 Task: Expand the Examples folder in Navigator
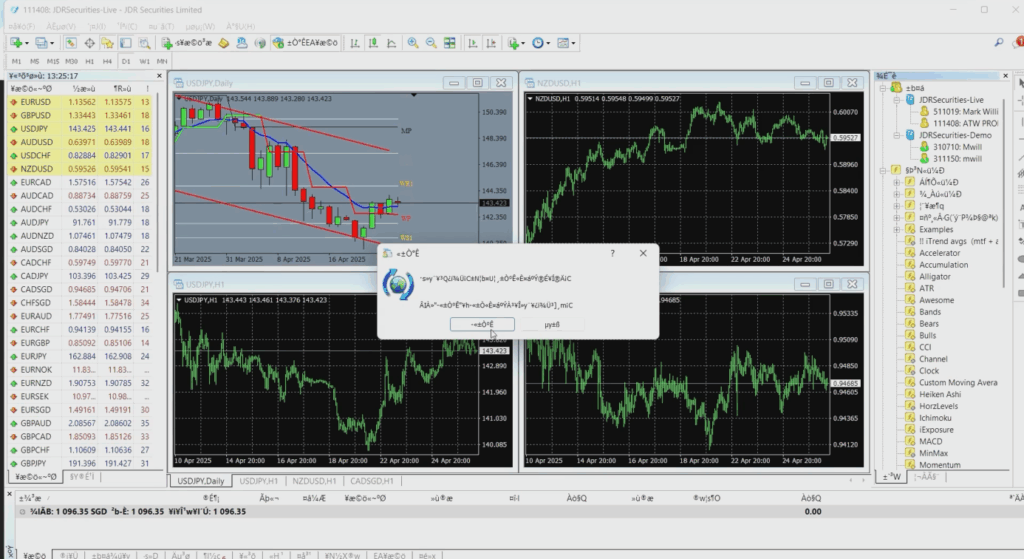coord(897,230)
